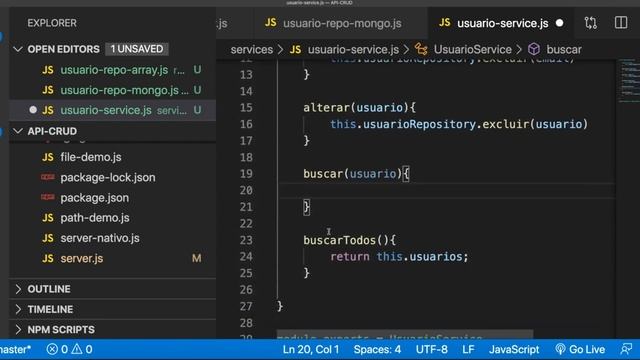Click the UsuarioService class breadcrumb

(x=472, y=49)
